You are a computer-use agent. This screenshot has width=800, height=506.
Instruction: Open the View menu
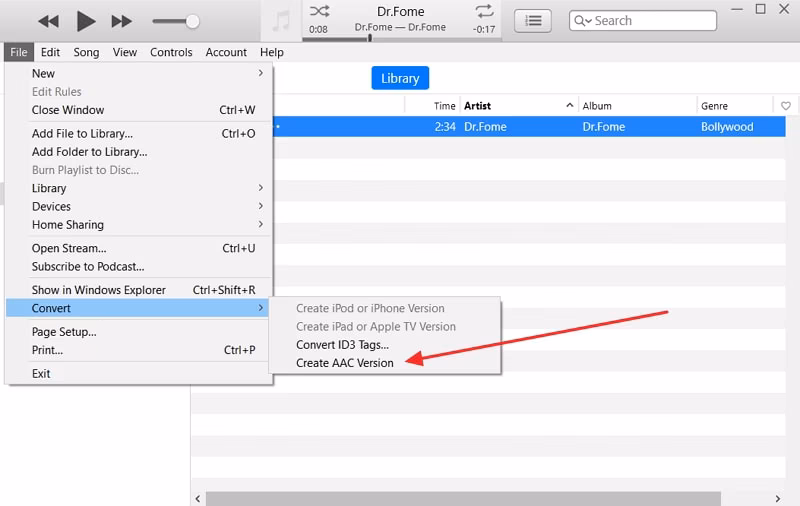[x=124, y=52]
